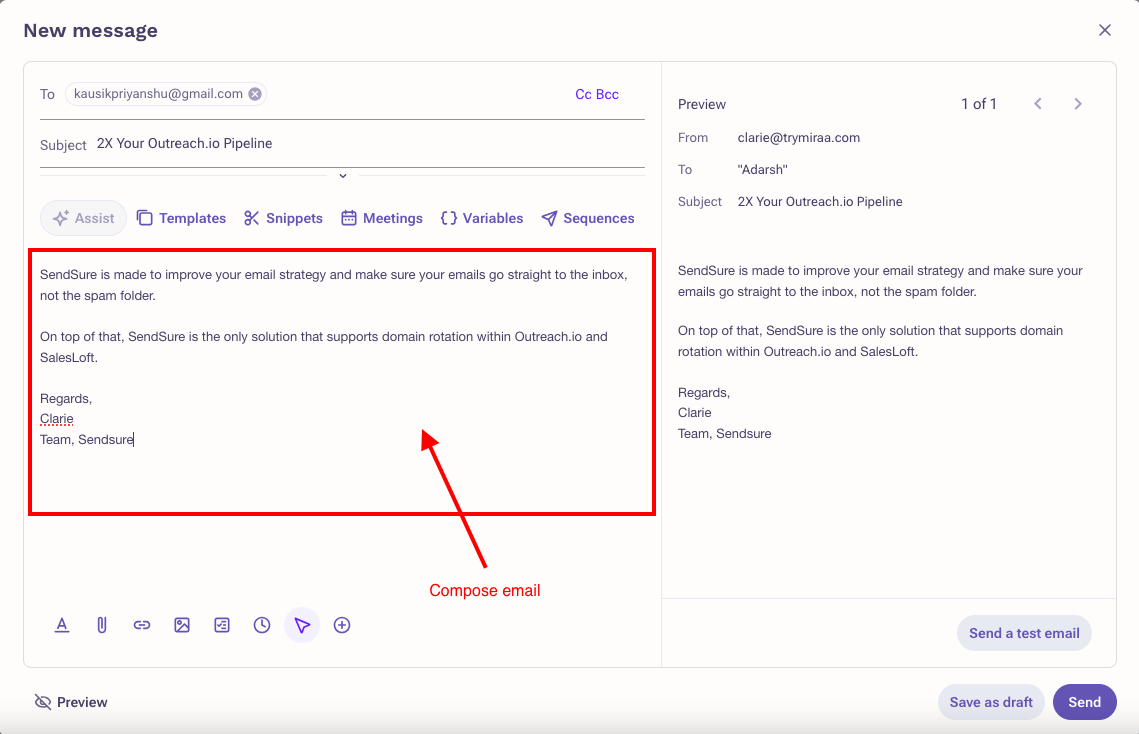The image size is (1139, 734).
Task: Add Cc recipients
Action: [583, 94]
